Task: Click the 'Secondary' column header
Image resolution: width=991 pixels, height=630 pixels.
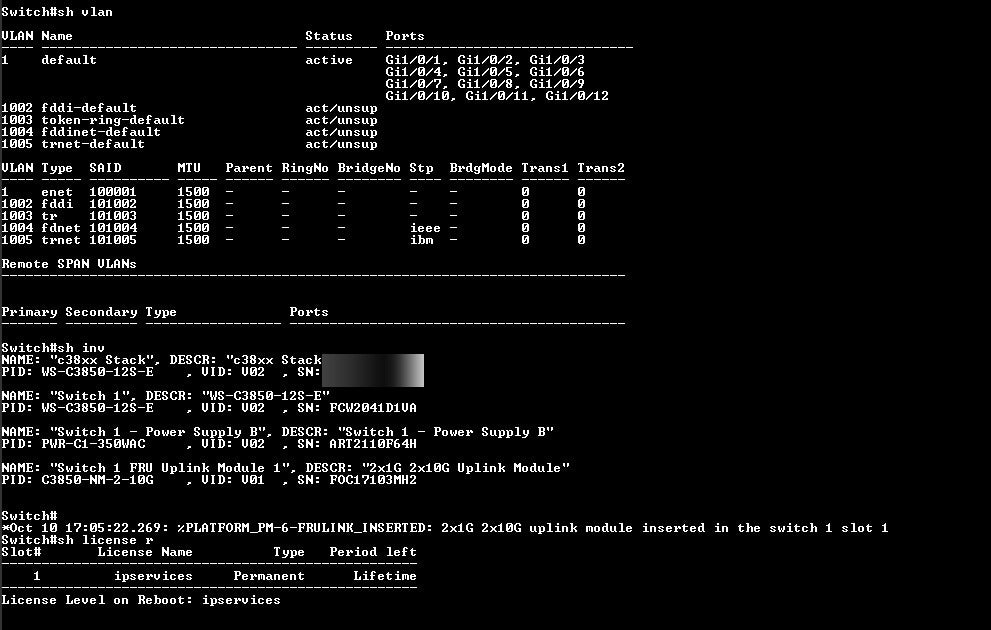Action: click(101, 312)
